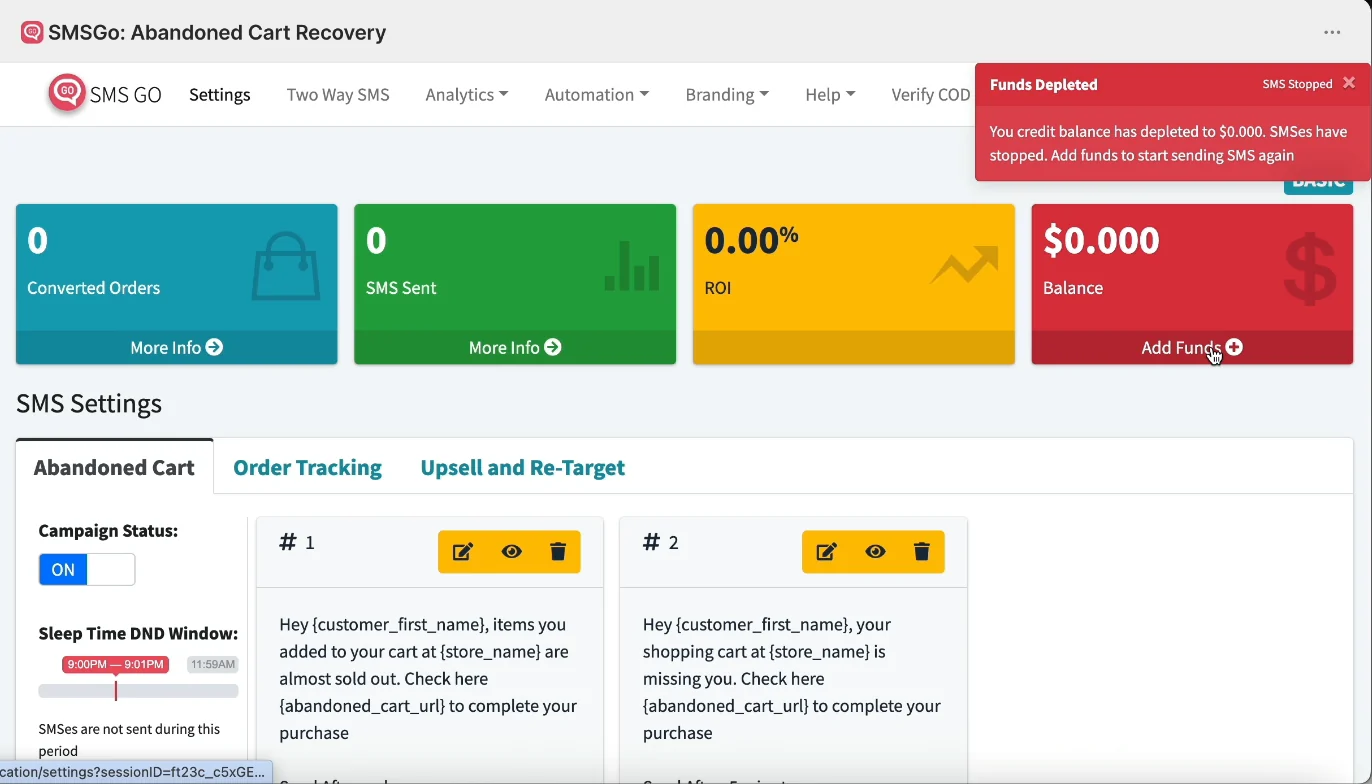Screen dimensions: 1372x784
Task: Close the Funds Depleted notification
Action: click(x=1349, y=83)
